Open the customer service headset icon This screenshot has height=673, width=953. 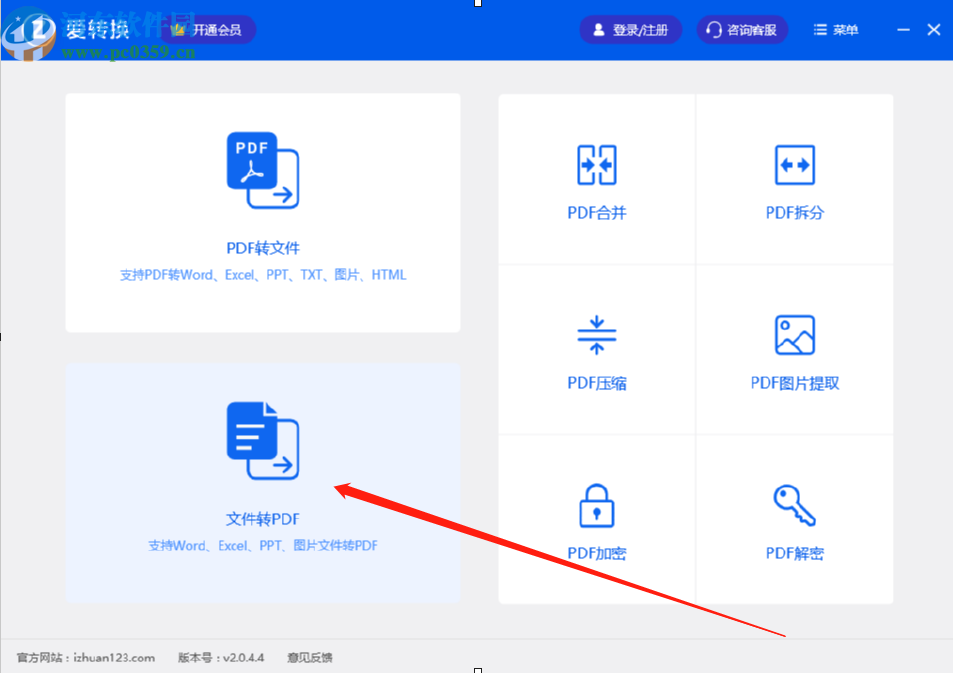click(712, 29)
